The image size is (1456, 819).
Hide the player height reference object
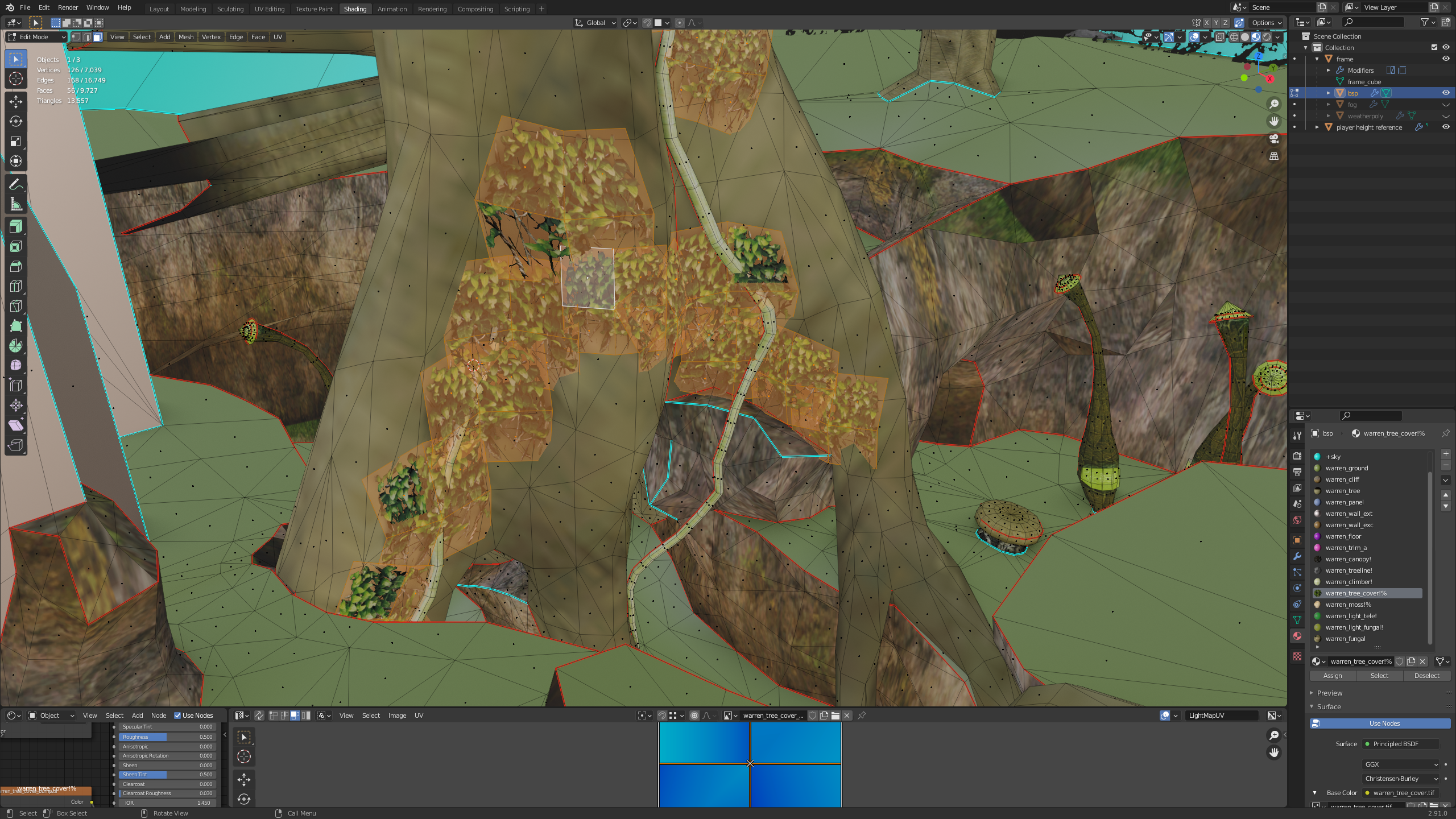(1446, 127)
